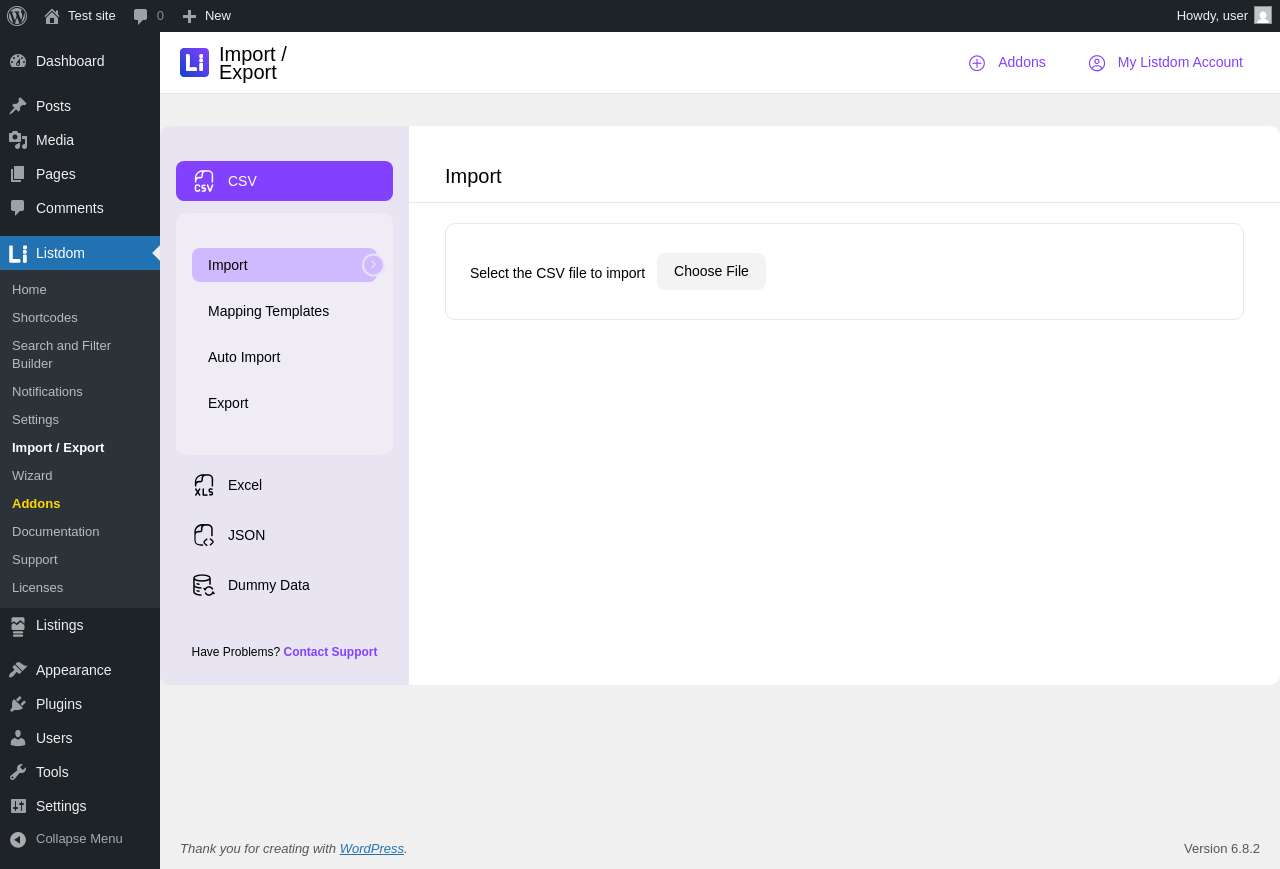Click the Test site label
Image resolution: width=1280 pixels, height=869 pixels.
92,16
